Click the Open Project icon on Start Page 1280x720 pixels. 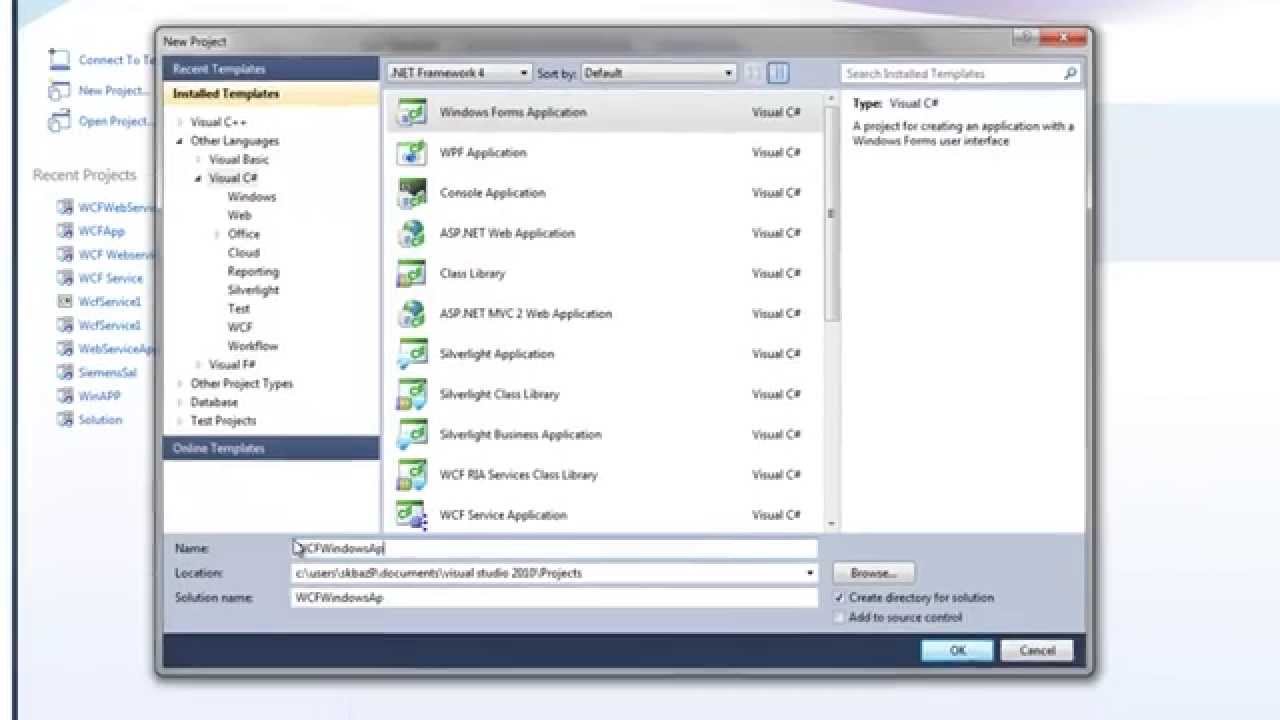(x=60, y=121)
